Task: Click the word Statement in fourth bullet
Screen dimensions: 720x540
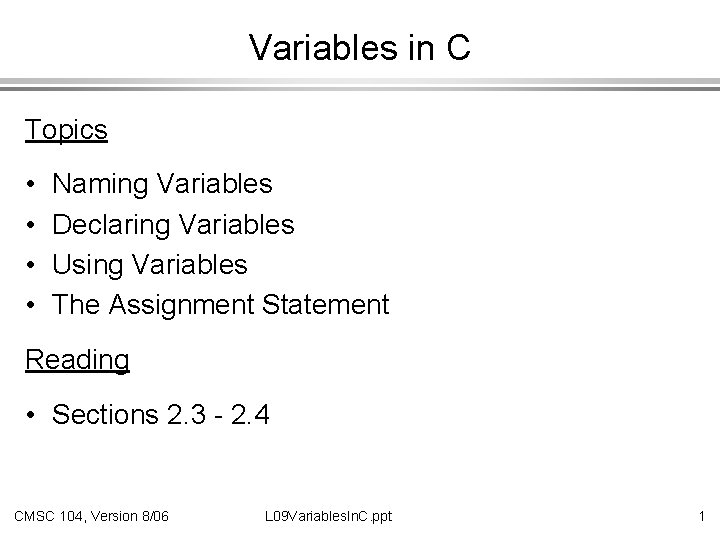Action: [x=326, y=304]
